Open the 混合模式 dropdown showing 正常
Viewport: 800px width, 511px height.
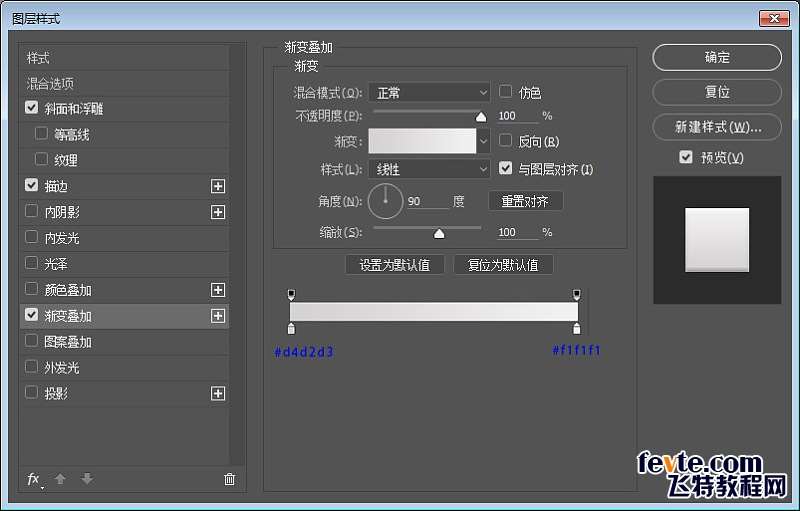pyautogui.click(x=429, y=93)
